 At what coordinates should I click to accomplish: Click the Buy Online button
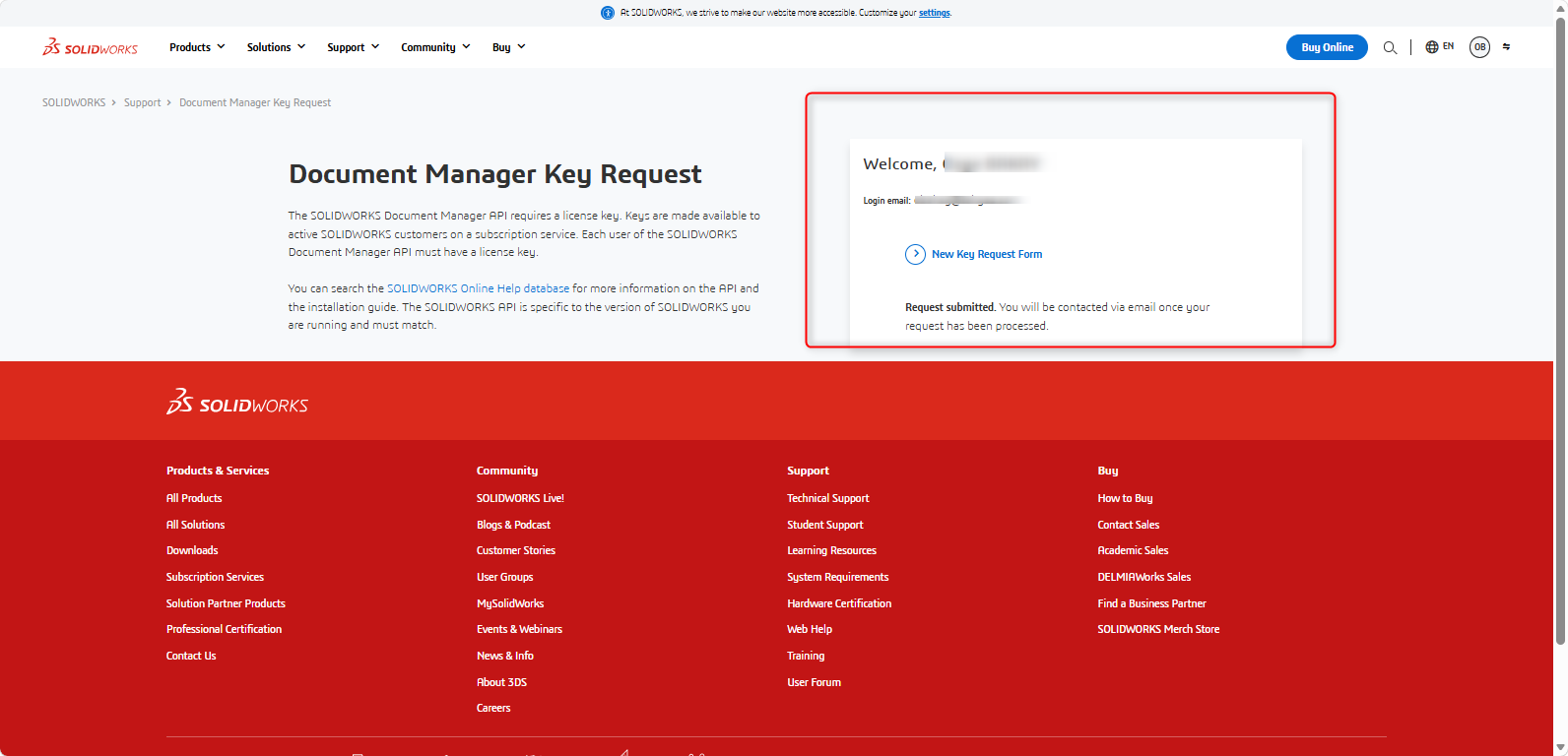(x=1327, y=47)
